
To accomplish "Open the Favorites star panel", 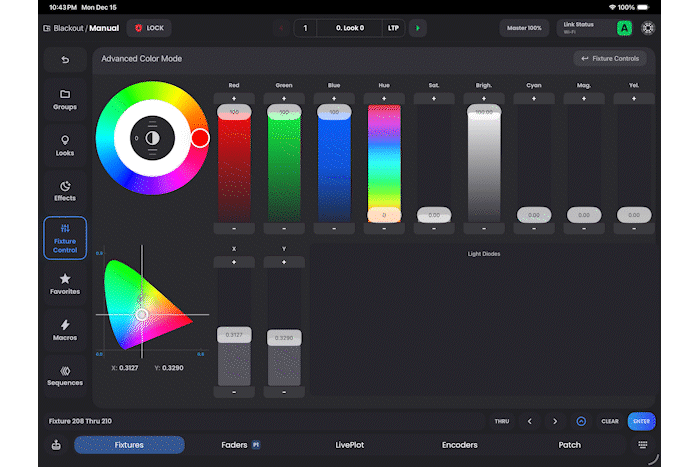I will click(x=65, y=284).
